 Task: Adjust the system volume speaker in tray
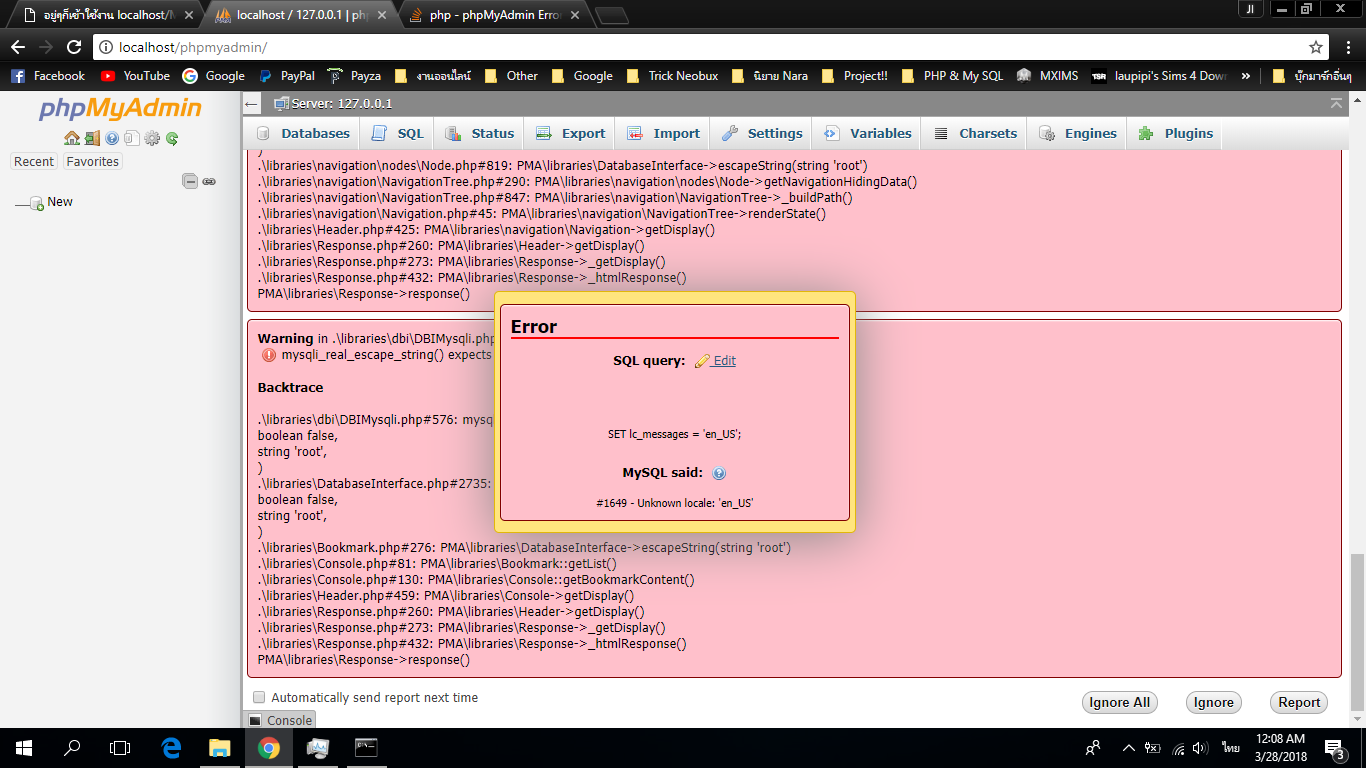click(x=1199, y=747)
